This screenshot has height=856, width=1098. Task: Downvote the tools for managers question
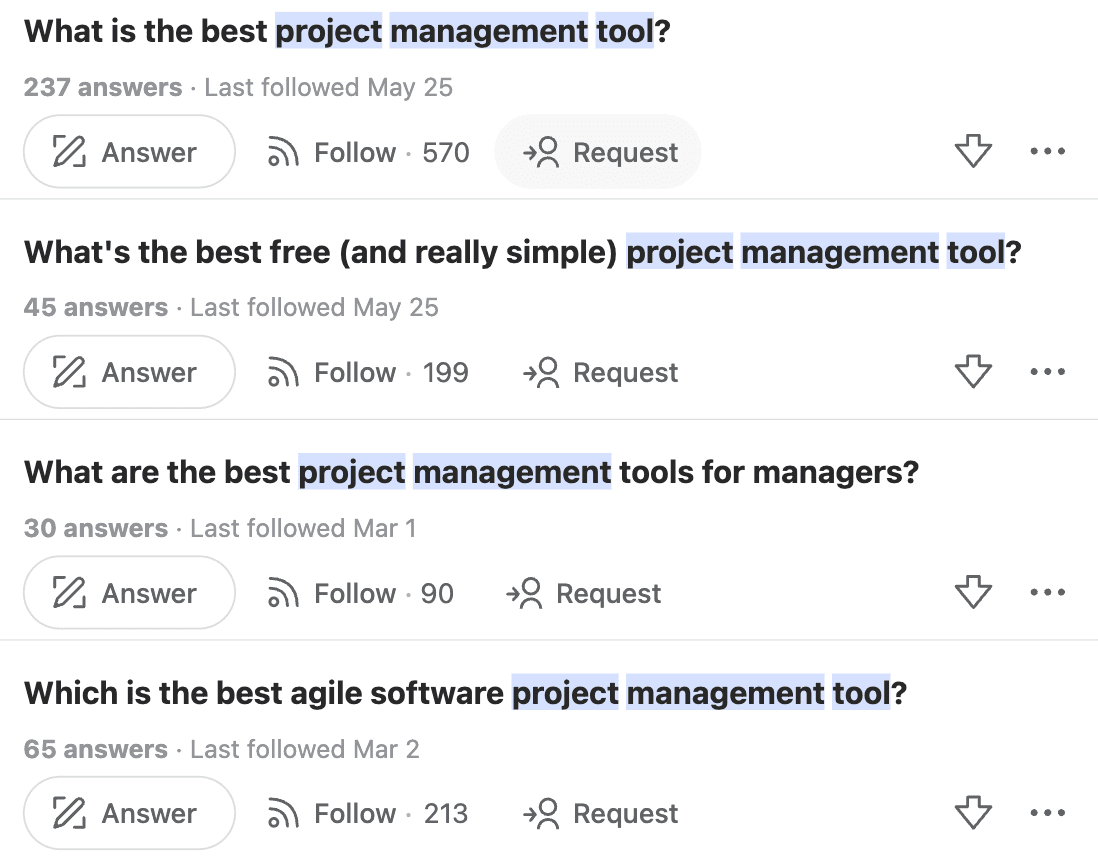point(973,593)
